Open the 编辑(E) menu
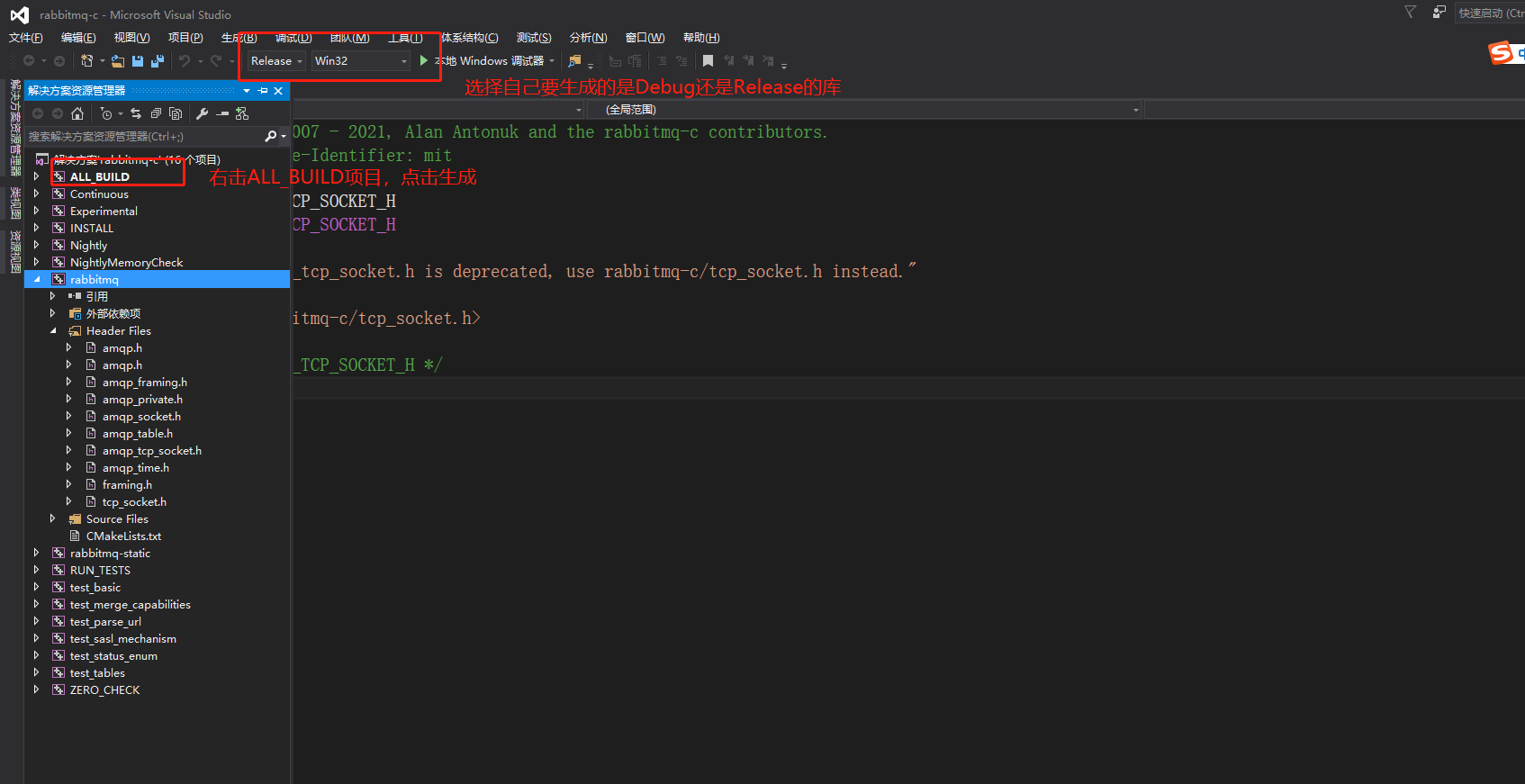 [x=78, y=37]
